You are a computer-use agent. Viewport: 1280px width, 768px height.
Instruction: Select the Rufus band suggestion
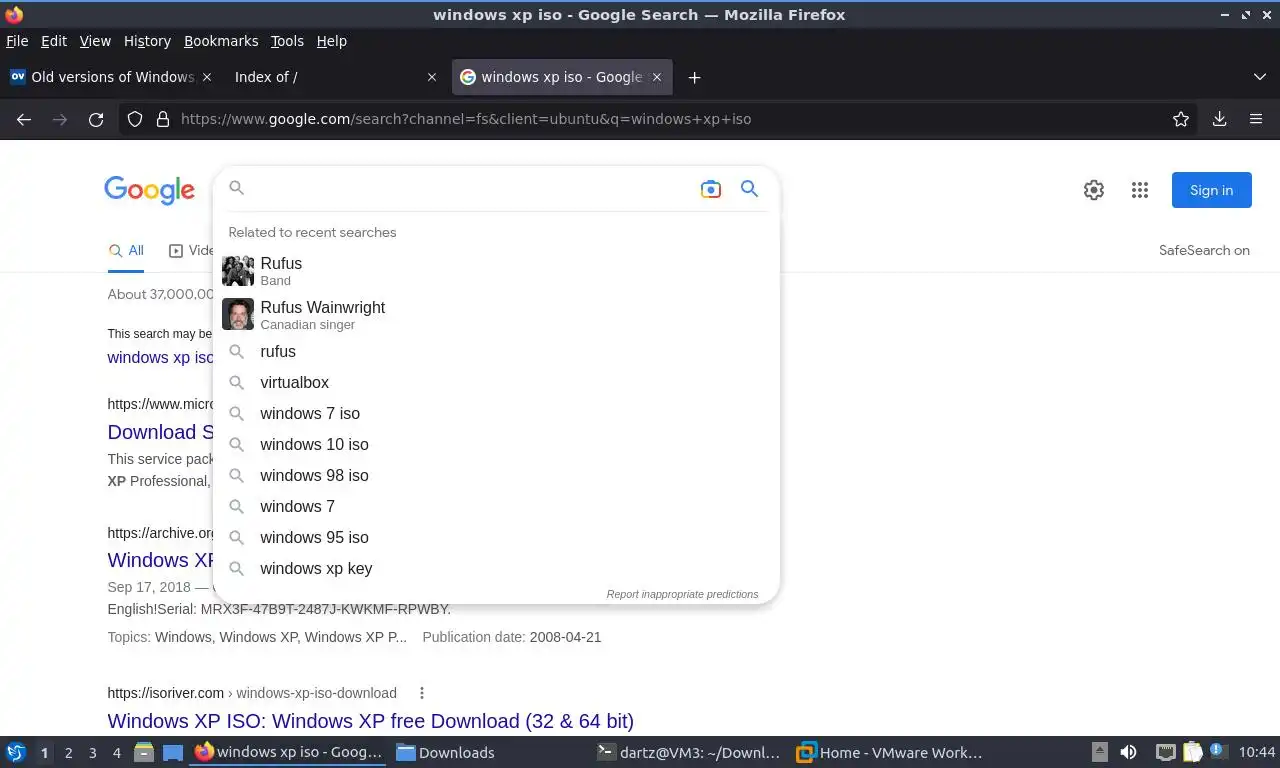(x=496, y=271)
